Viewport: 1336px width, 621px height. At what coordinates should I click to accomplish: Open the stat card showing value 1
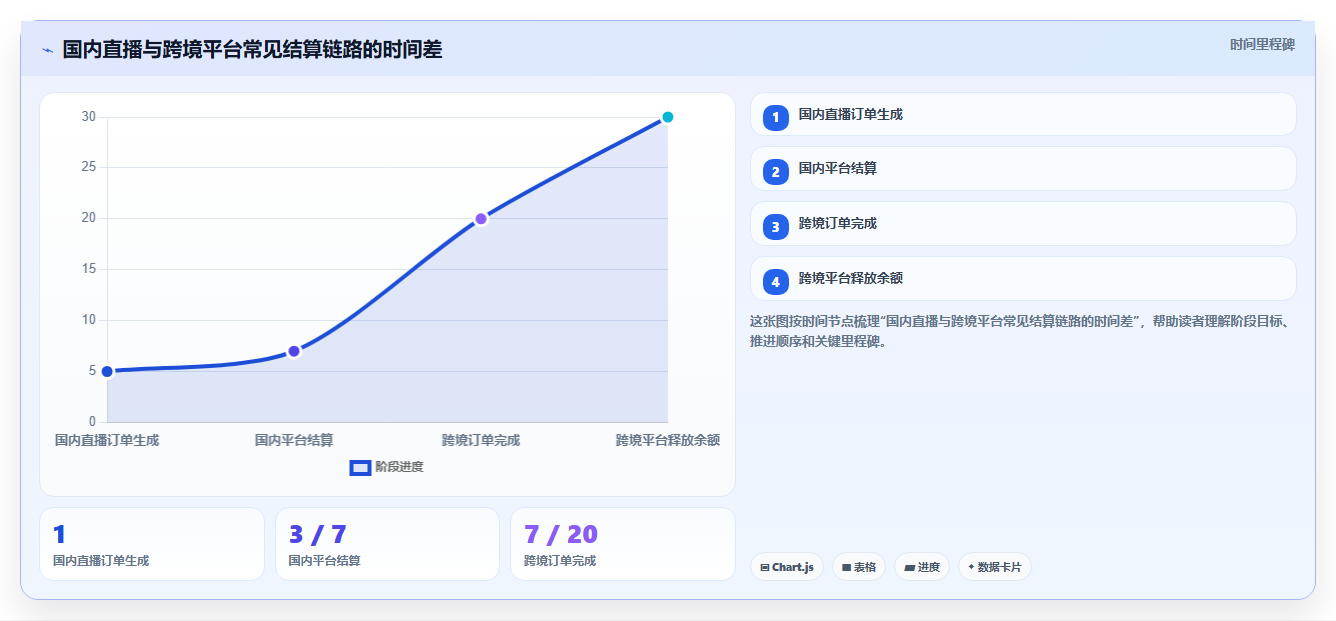coord(152,544)
